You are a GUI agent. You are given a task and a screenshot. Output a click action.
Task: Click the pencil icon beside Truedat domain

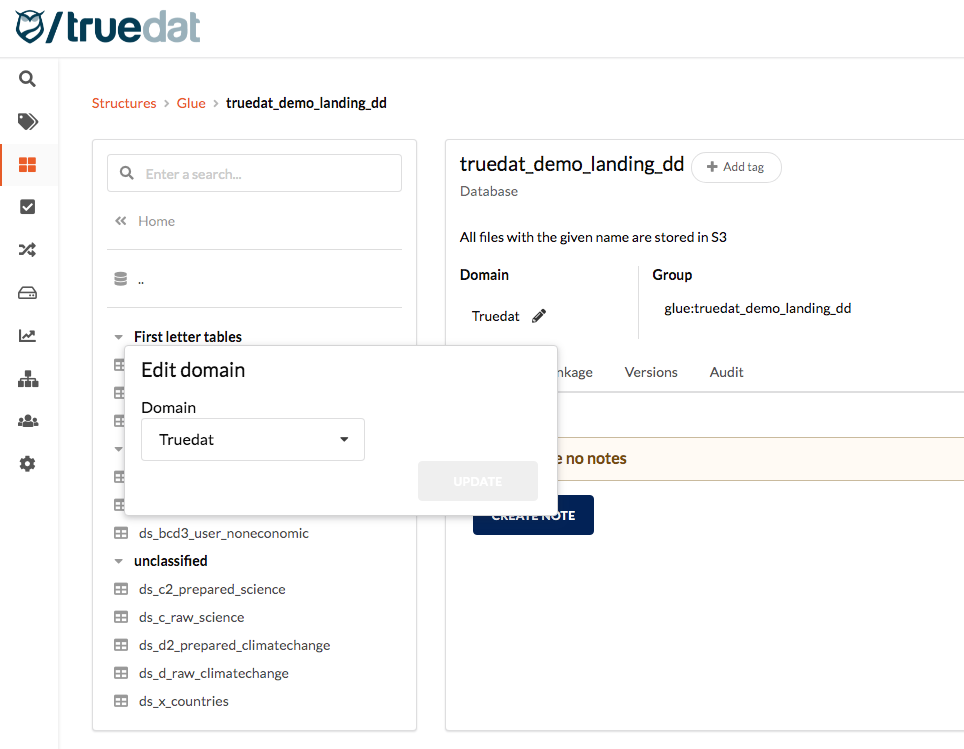539,316
